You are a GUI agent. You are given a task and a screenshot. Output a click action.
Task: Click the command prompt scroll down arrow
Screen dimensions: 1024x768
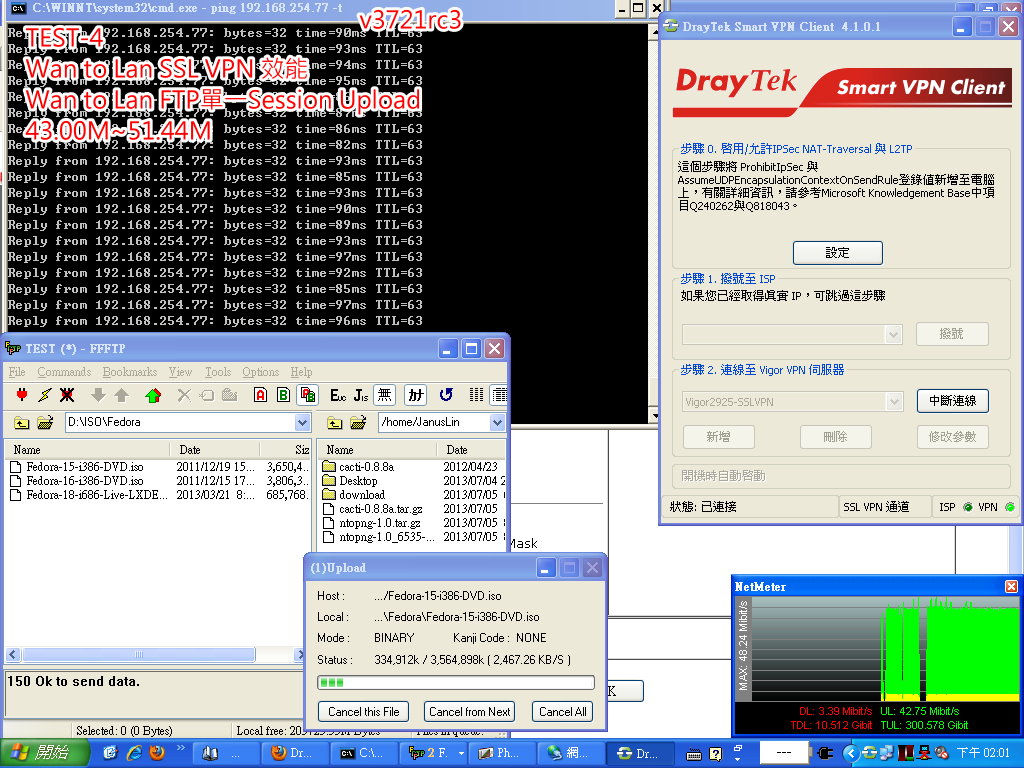(x=655, y=415)
